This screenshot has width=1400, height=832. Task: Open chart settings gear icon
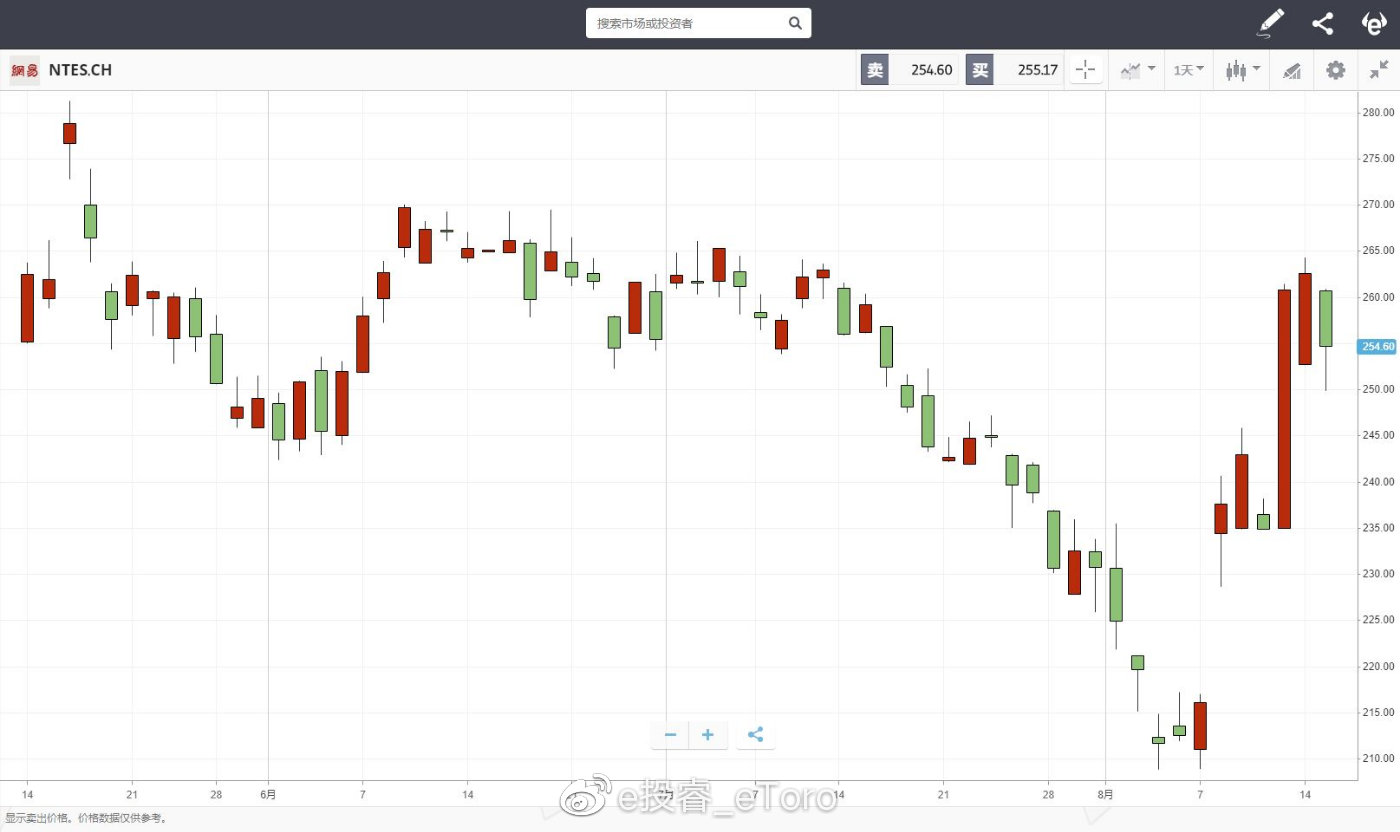1335,70
